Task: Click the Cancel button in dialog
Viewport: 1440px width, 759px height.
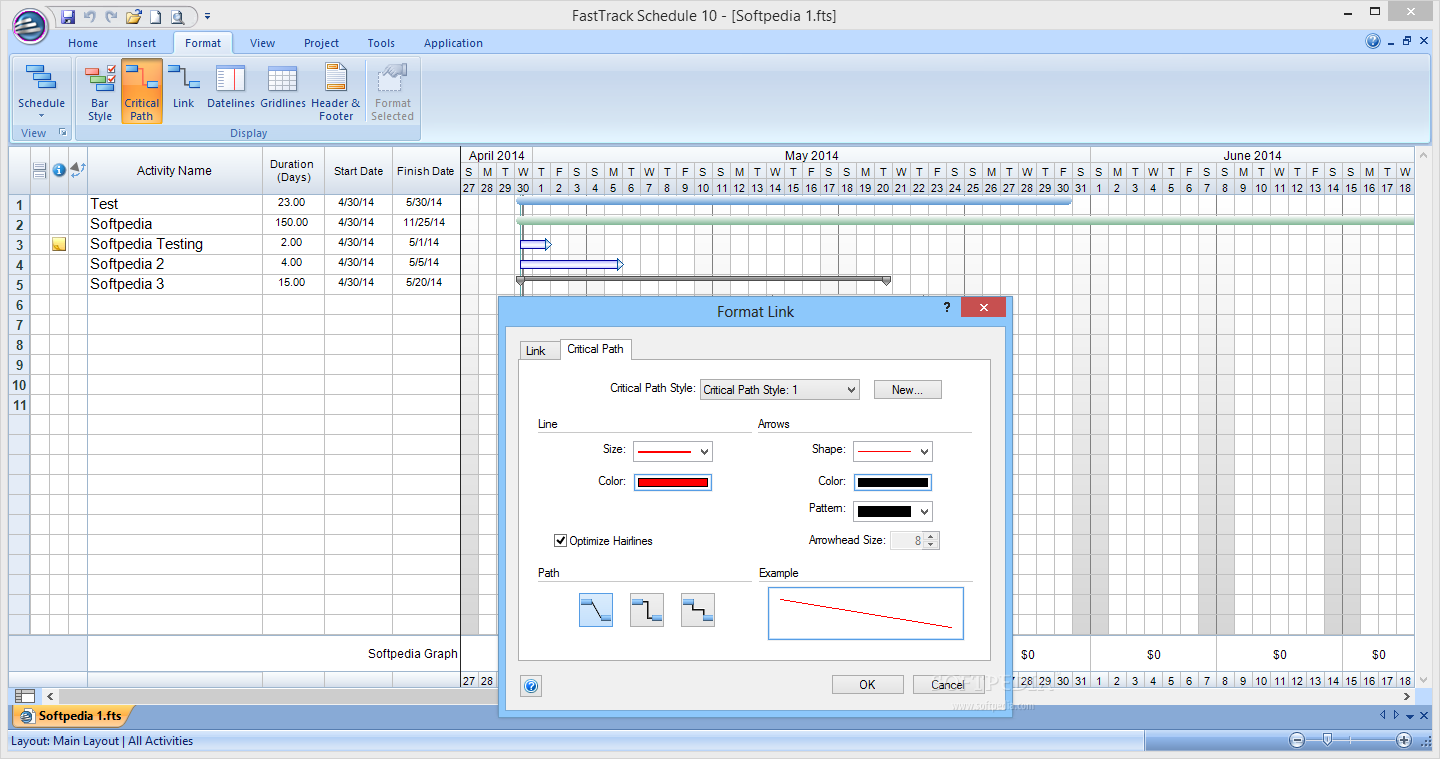Action: point(948,685)
